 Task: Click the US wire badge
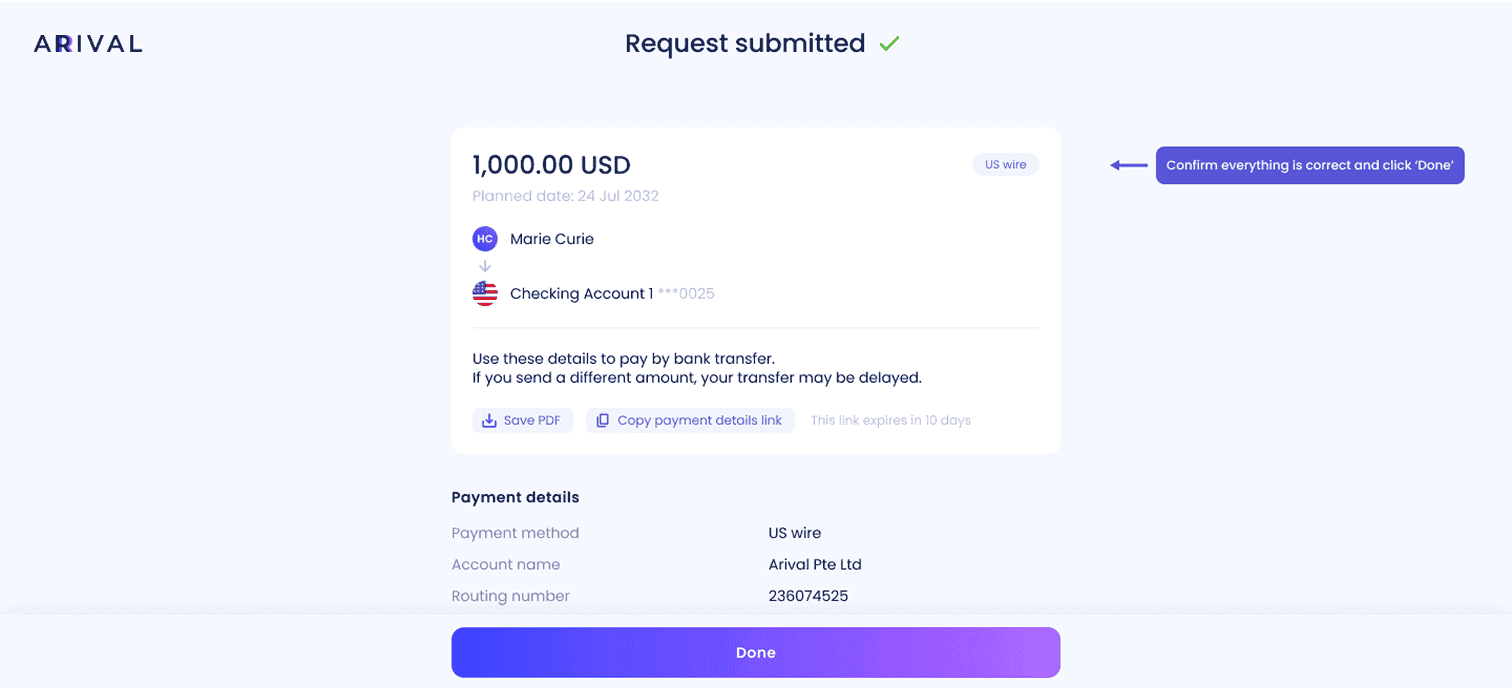tap(1005, 165)
